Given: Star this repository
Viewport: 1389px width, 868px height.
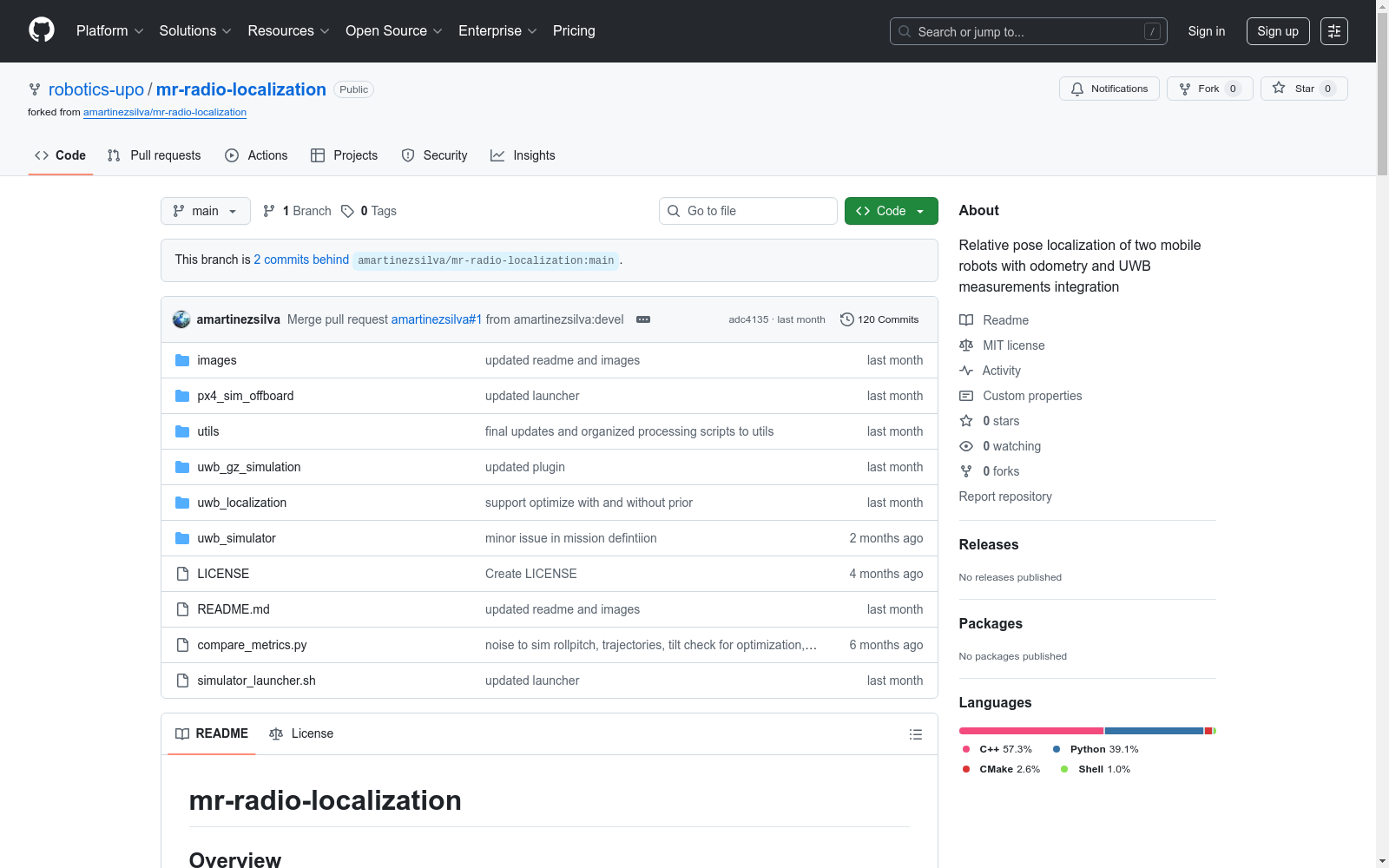Looking at the screenshot, I should 1303,89.
